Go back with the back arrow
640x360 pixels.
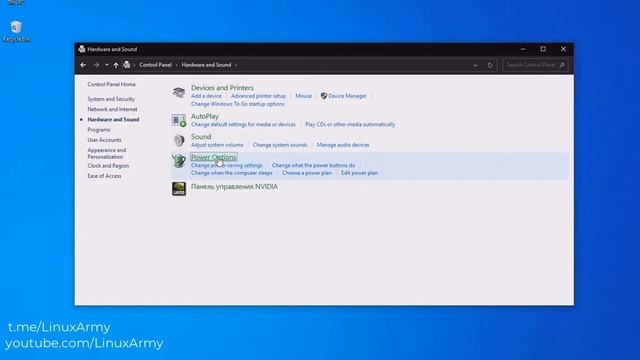point(83,65)
